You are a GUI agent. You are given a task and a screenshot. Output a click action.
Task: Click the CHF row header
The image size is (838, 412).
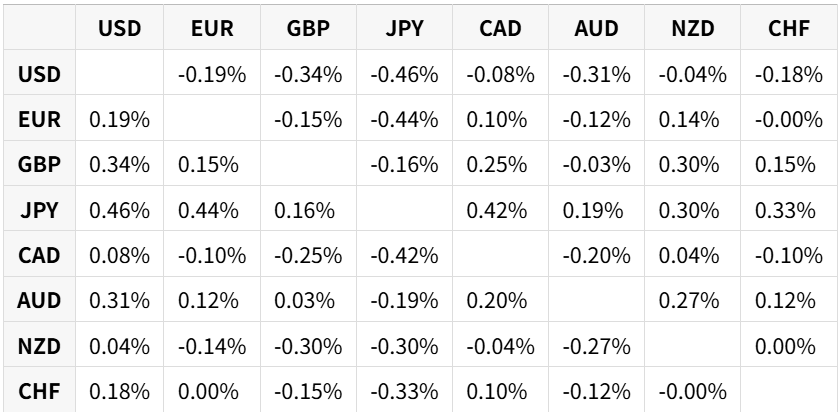click(39, 389)
